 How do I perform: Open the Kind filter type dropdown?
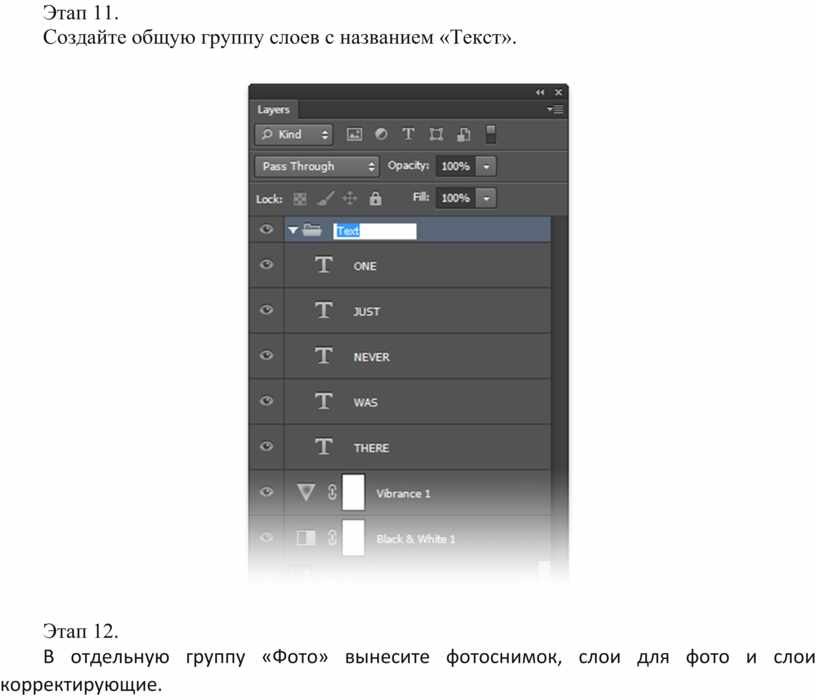click(294, 135)
